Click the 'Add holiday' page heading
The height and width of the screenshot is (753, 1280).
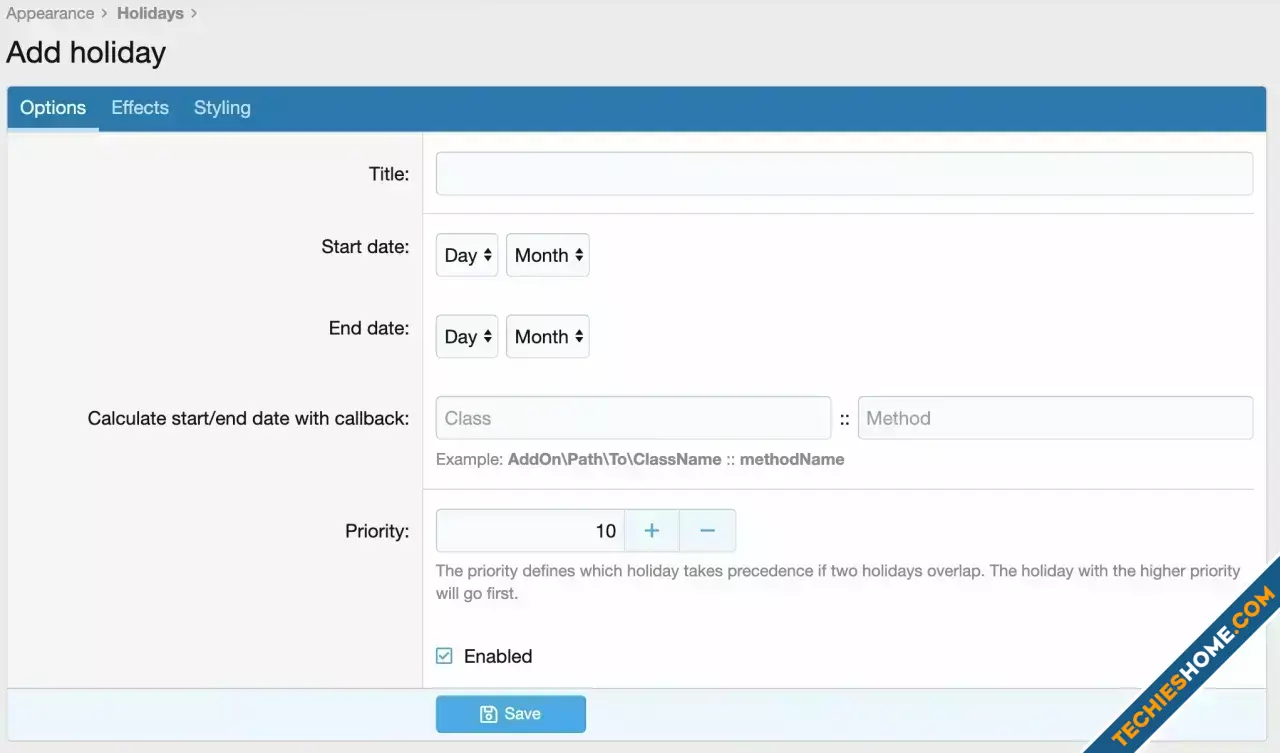pyautogui.click(x=86, y=52)
